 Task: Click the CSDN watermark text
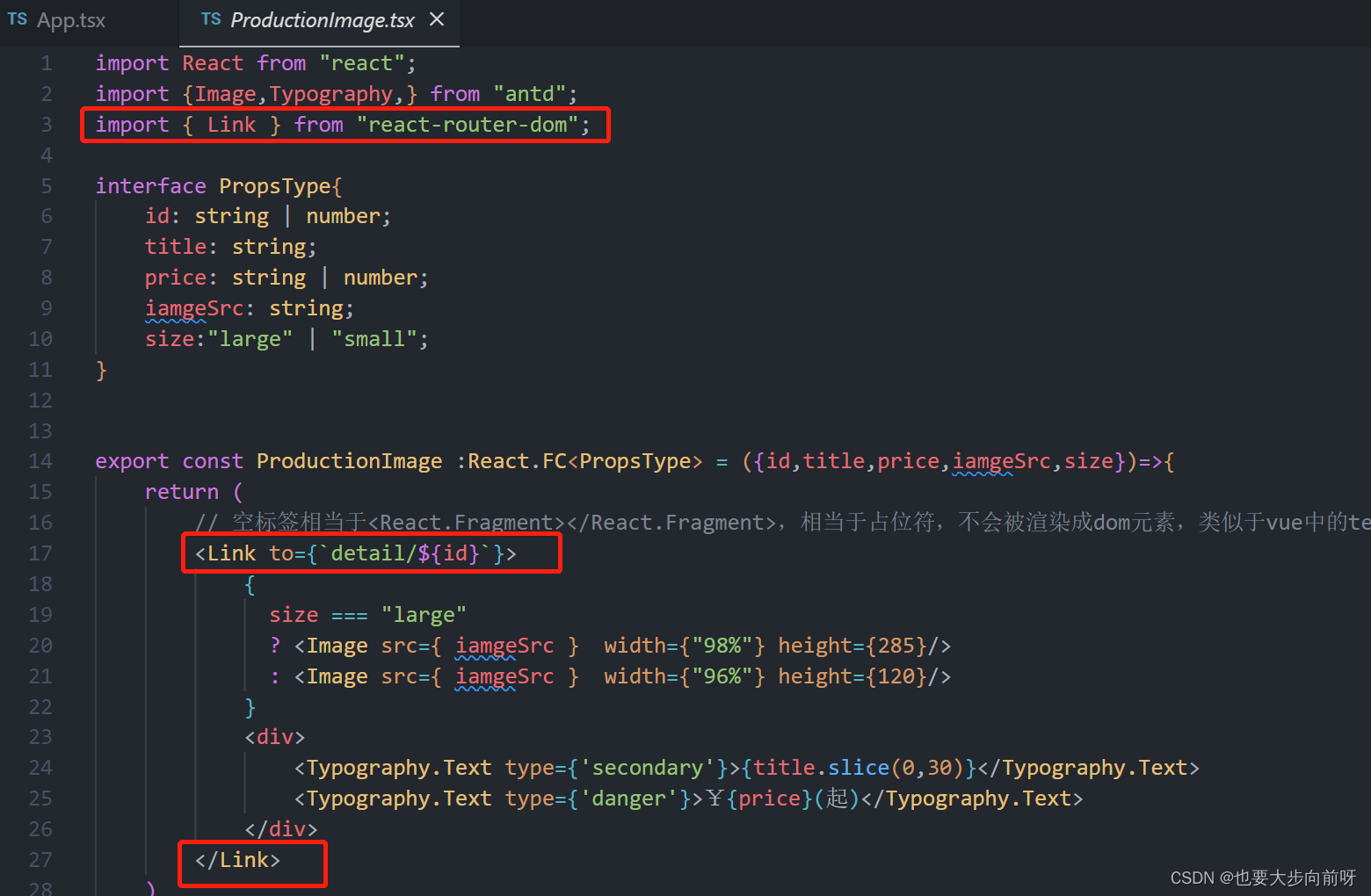[x=1263, y=877]
